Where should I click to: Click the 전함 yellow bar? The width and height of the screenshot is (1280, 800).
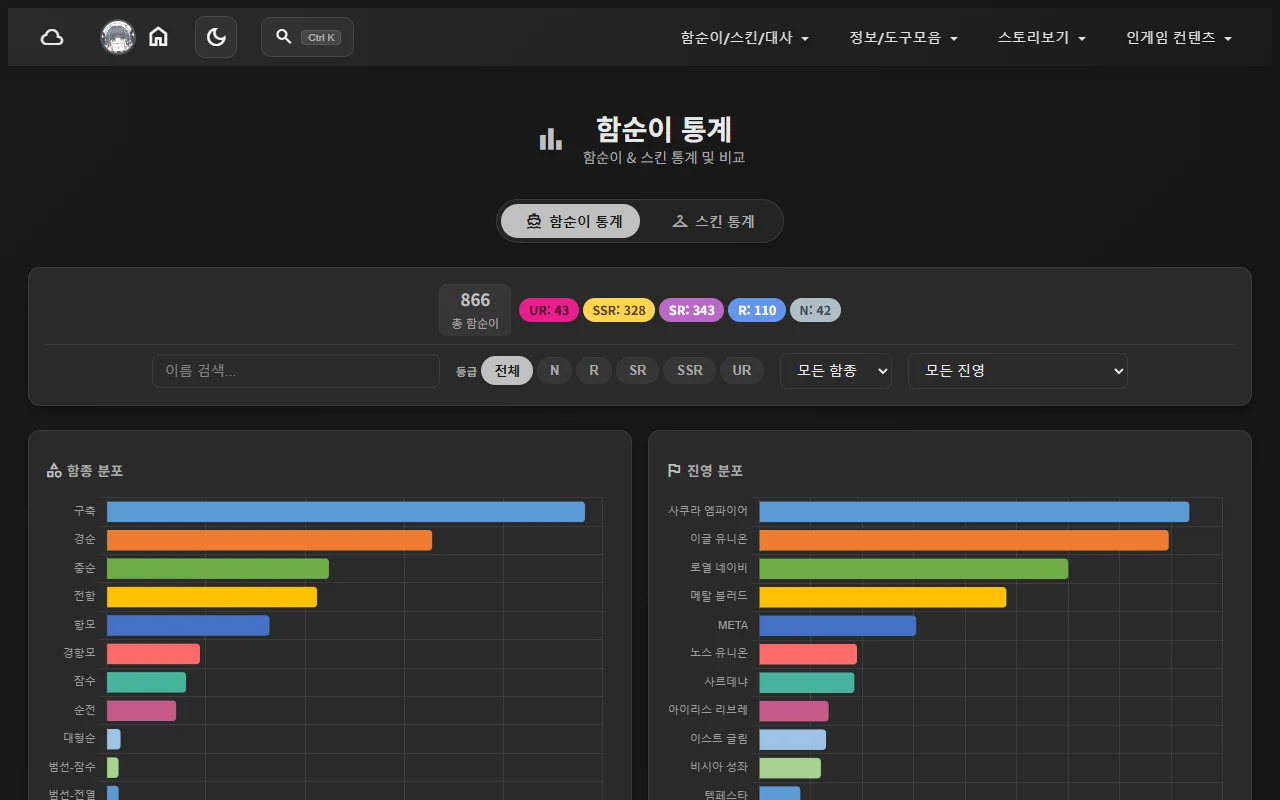(x=212, y=597)
